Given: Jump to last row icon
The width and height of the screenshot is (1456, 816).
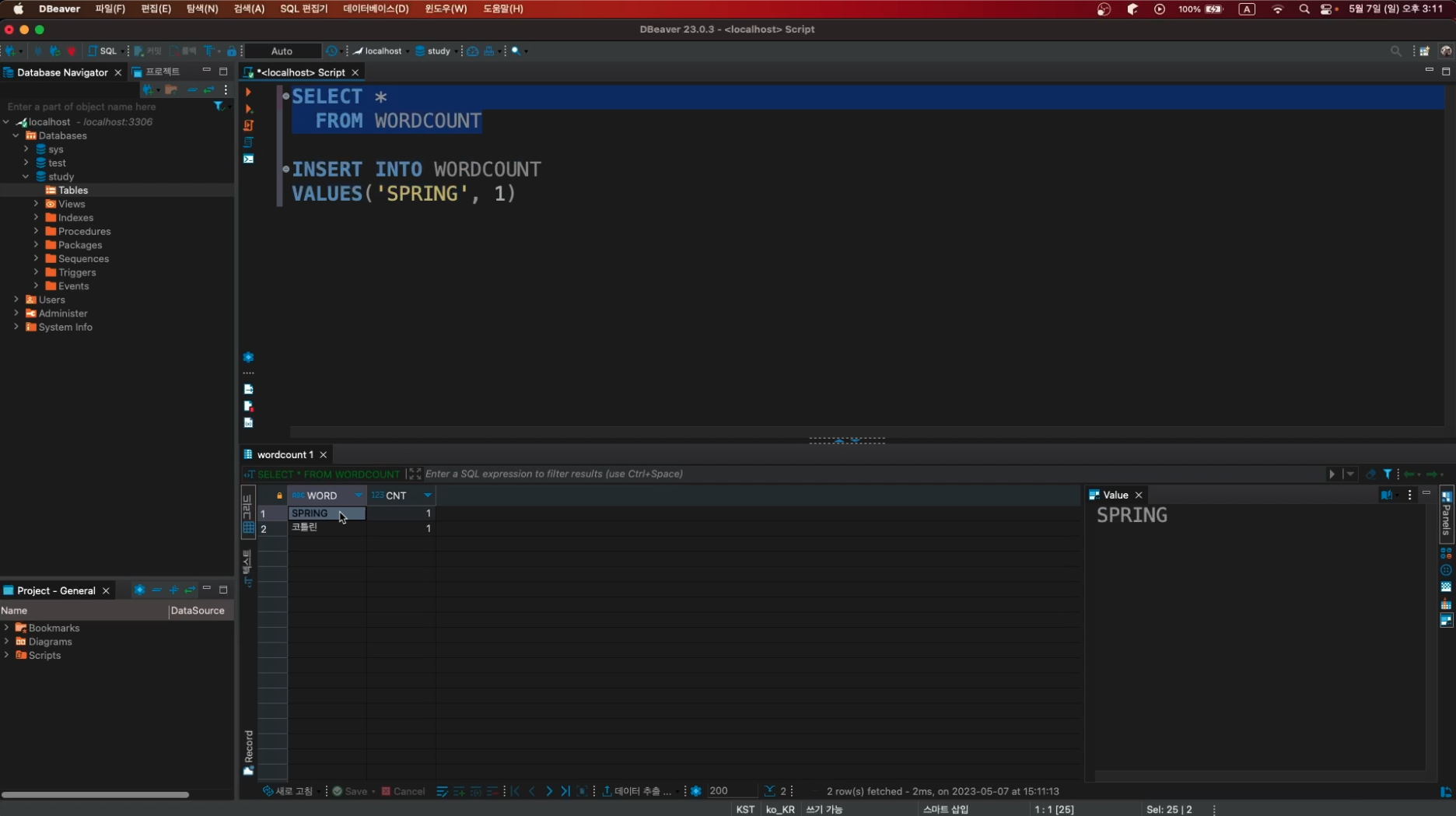Looking at the screenshot, I should 565,791.
